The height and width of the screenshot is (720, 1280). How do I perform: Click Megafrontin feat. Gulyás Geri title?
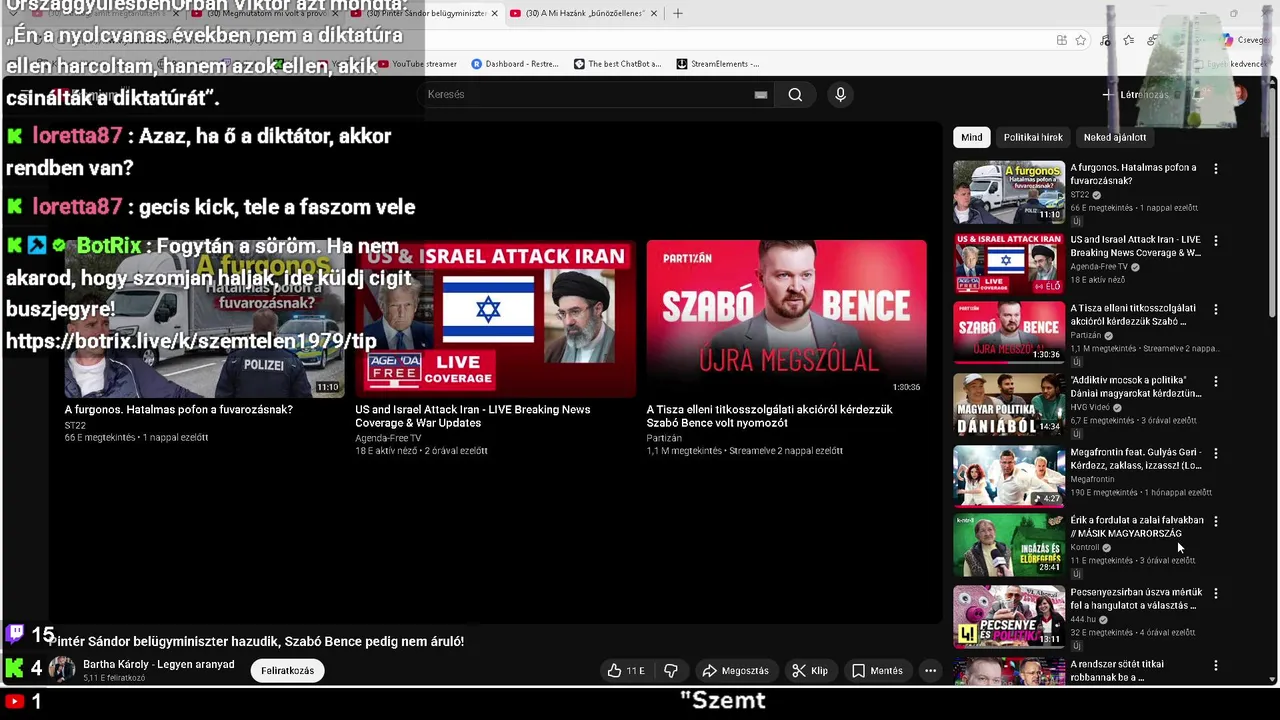(1136, 459)
